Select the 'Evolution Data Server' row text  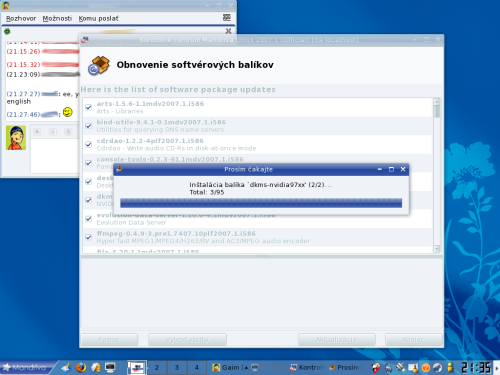131,222
